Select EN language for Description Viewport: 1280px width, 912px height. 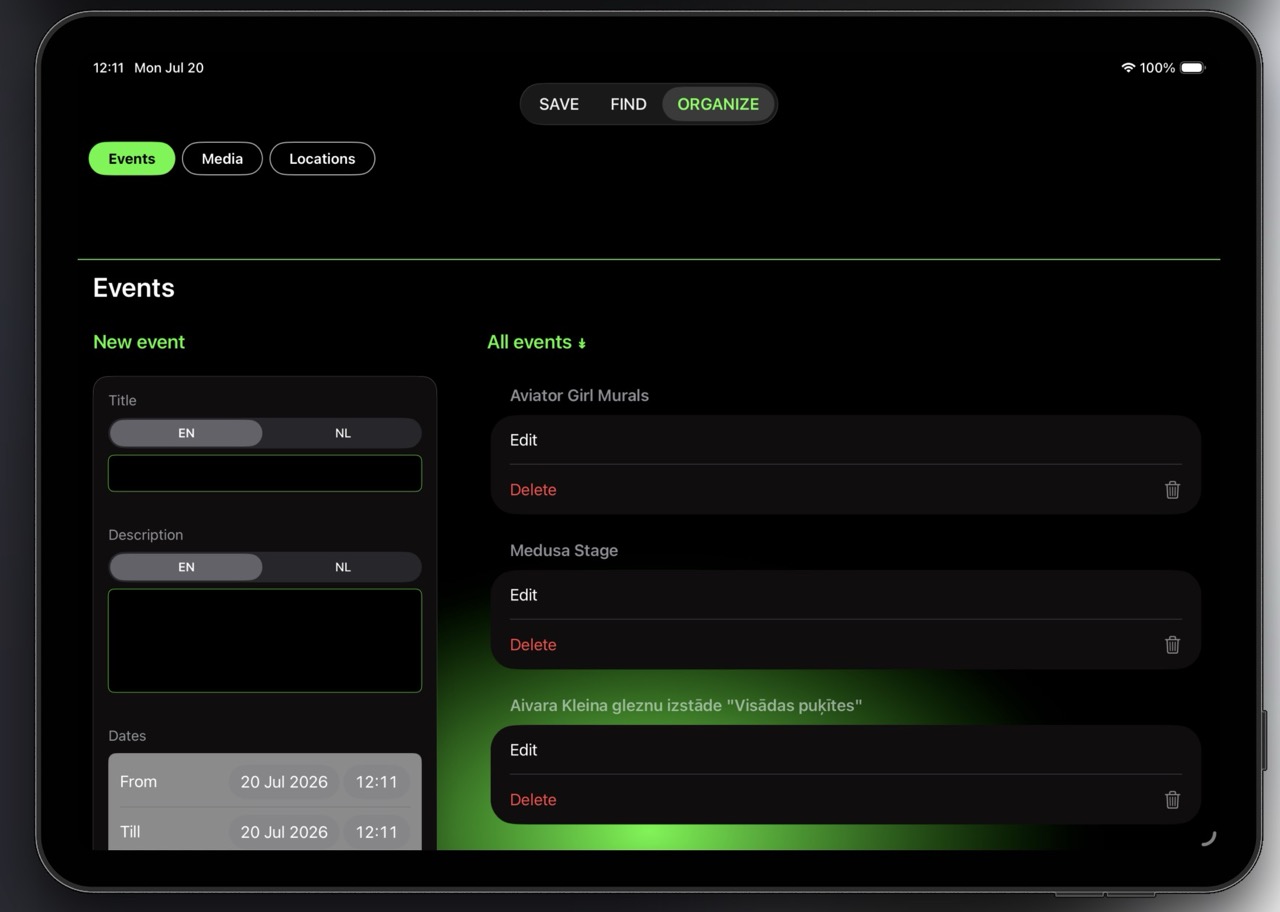click(186, 567)
